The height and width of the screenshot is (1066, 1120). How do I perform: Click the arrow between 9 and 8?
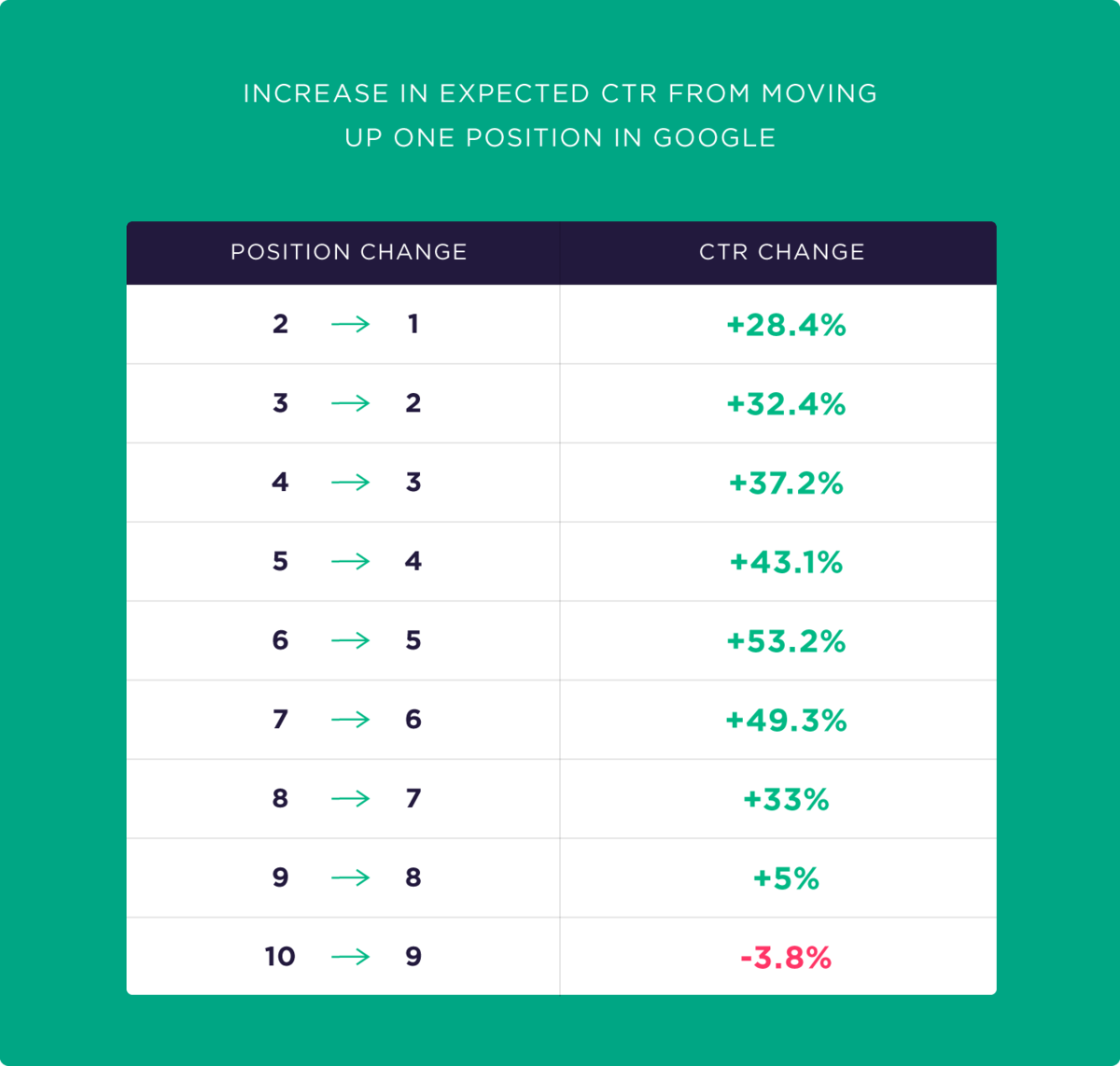(351, 877)
